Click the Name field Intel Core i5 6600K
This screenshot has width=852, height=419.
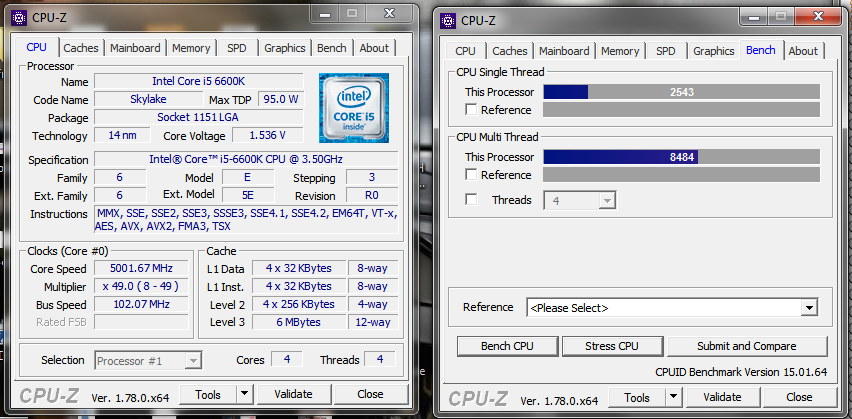pos(199,81)
